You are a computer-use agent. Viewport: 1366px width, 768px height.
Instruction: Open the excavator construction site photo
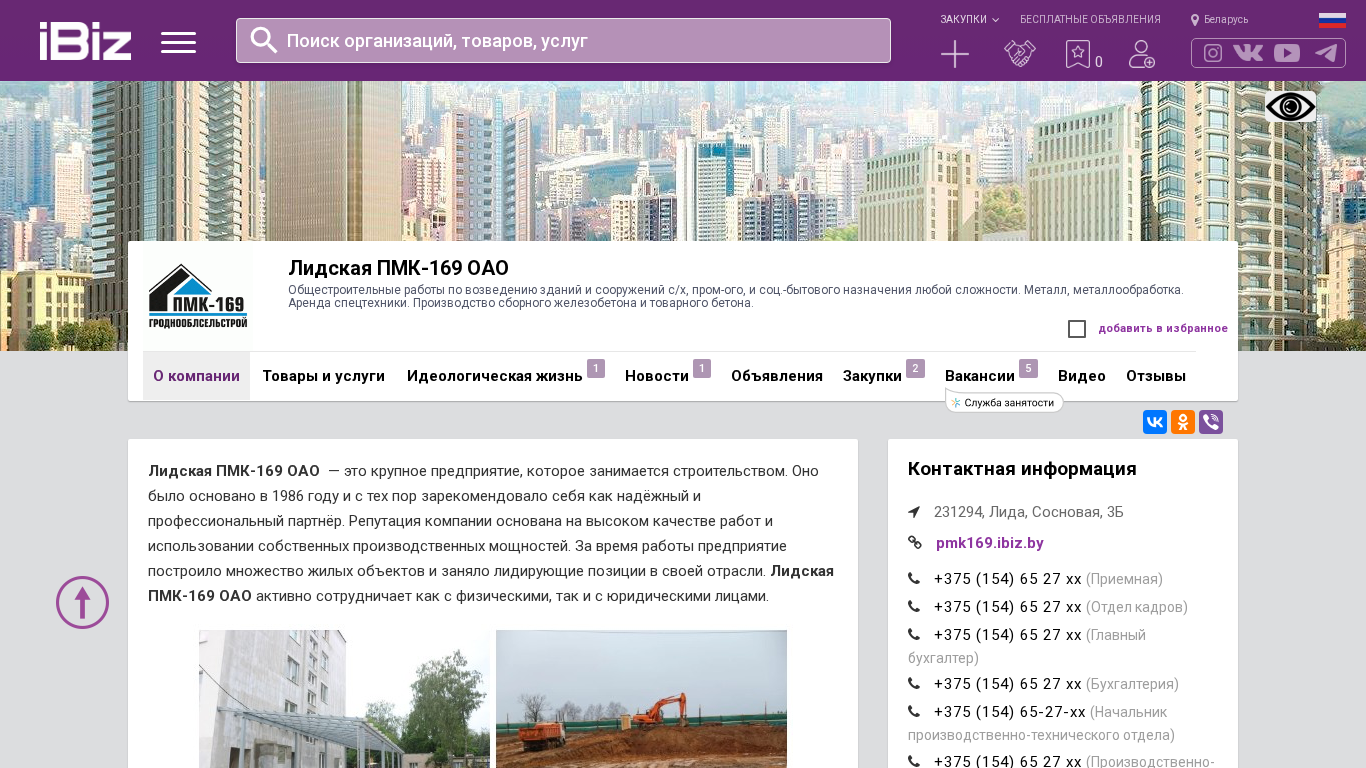tap(641, 699)
